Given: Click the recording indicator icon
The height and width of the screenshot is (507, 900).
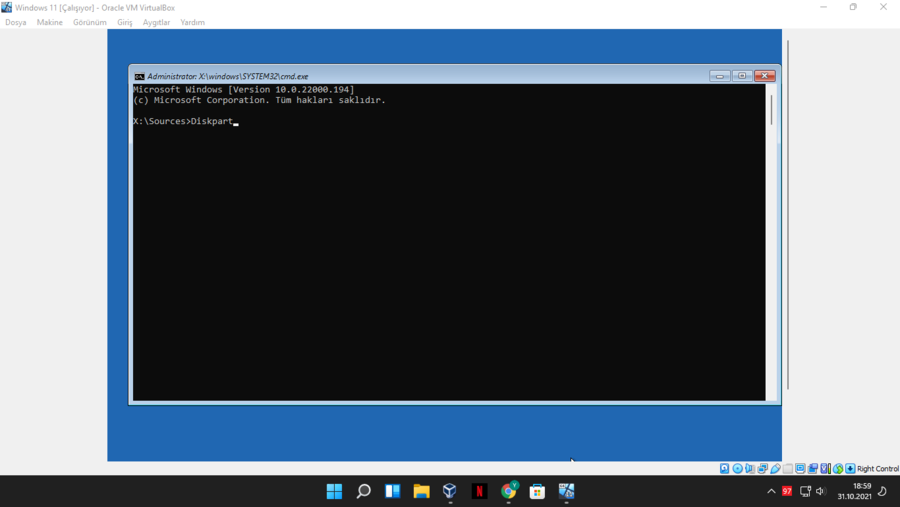Looking at the screenshot, I should 813,469.
